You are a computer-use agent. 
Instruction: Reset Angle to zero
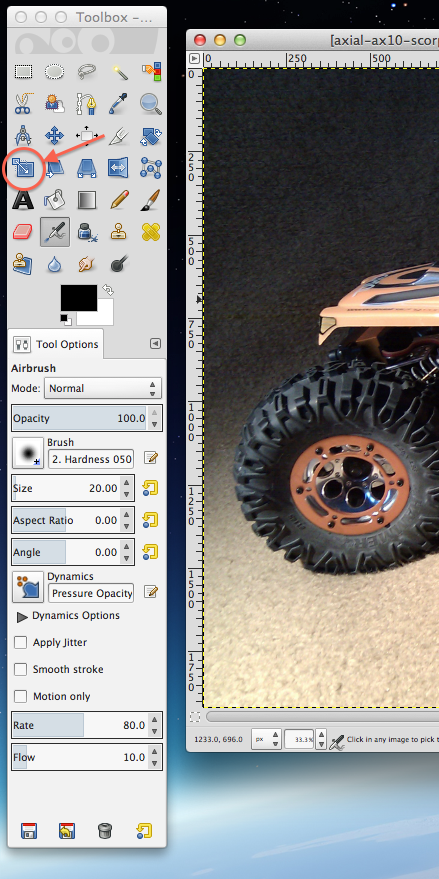[x=150, y=552]
